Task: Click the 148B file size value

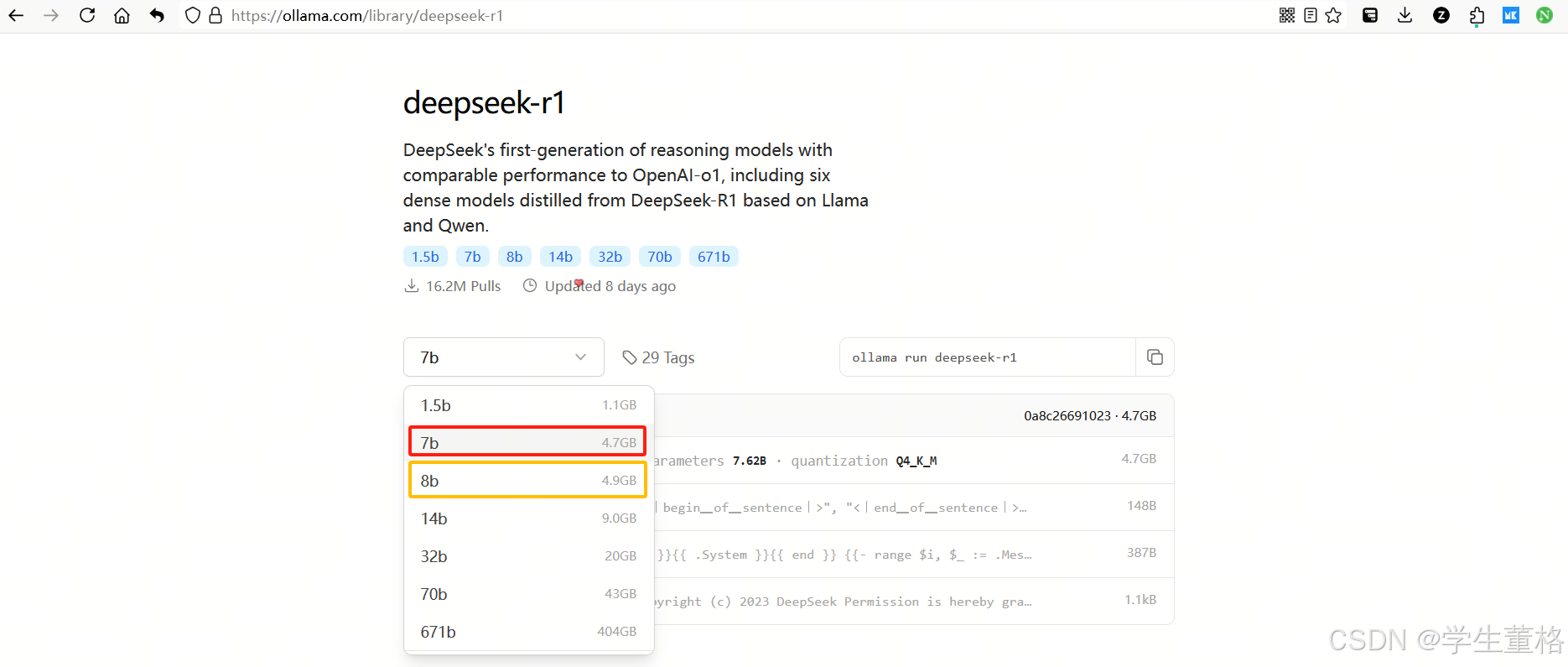Action: point(1141,506)
